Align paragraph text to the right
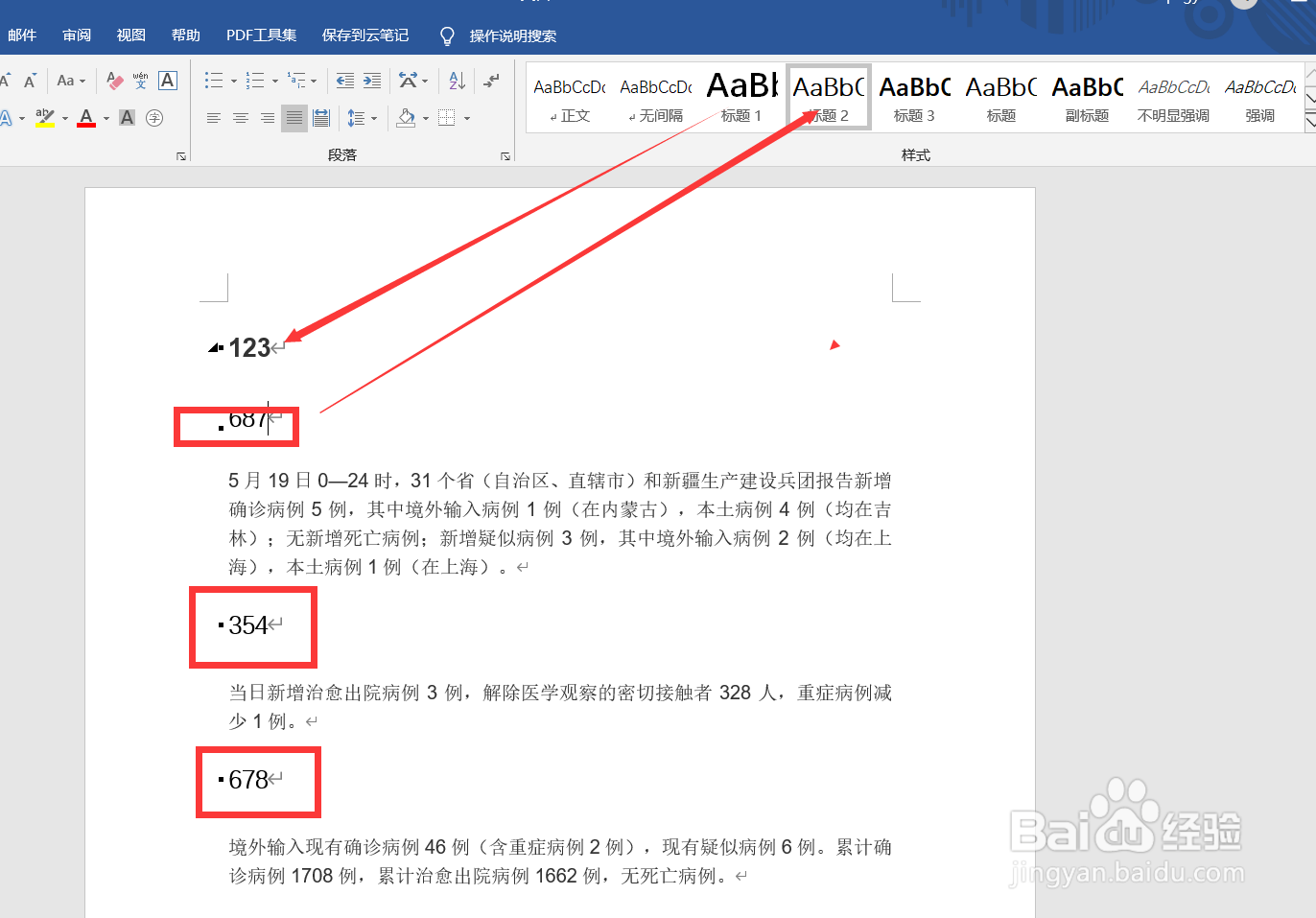This screenshot has width=1316, height=918. 268,118
